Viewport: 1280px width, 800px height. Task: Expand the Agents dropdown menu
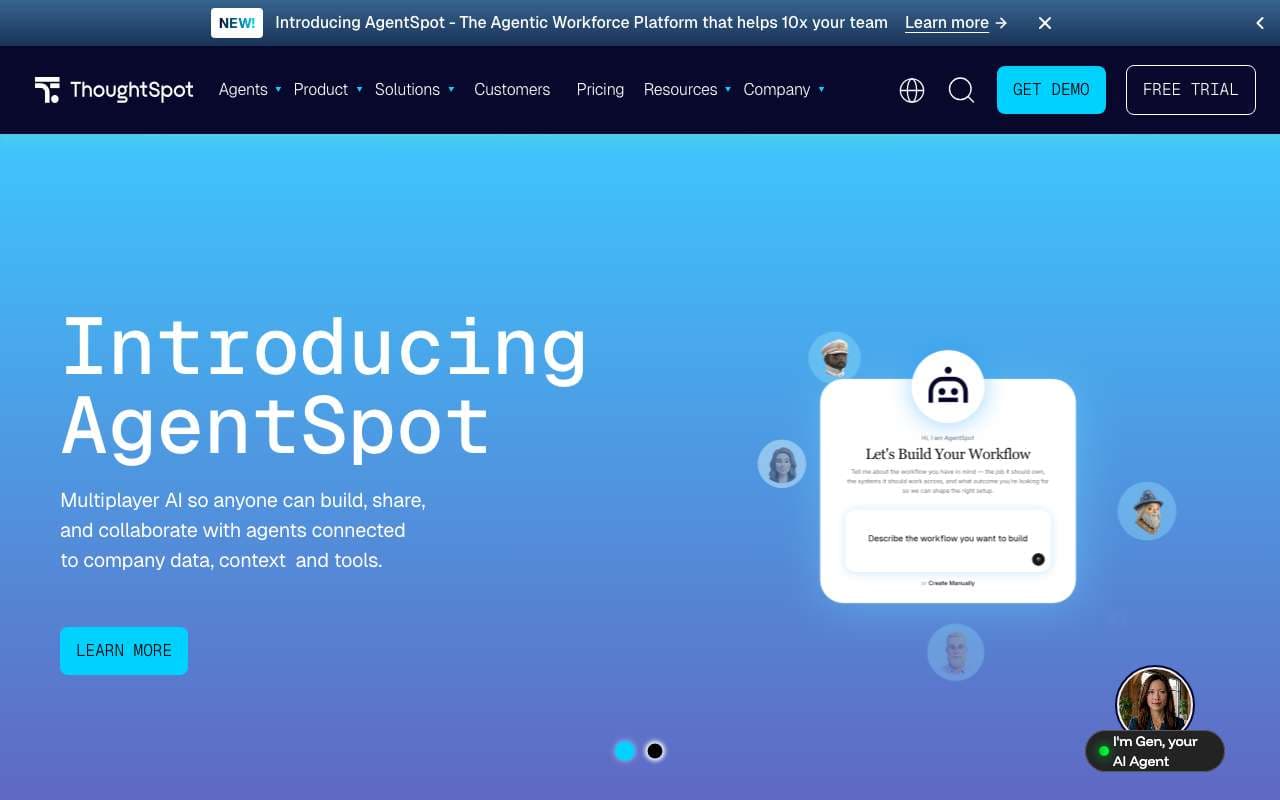coord(250,90)
